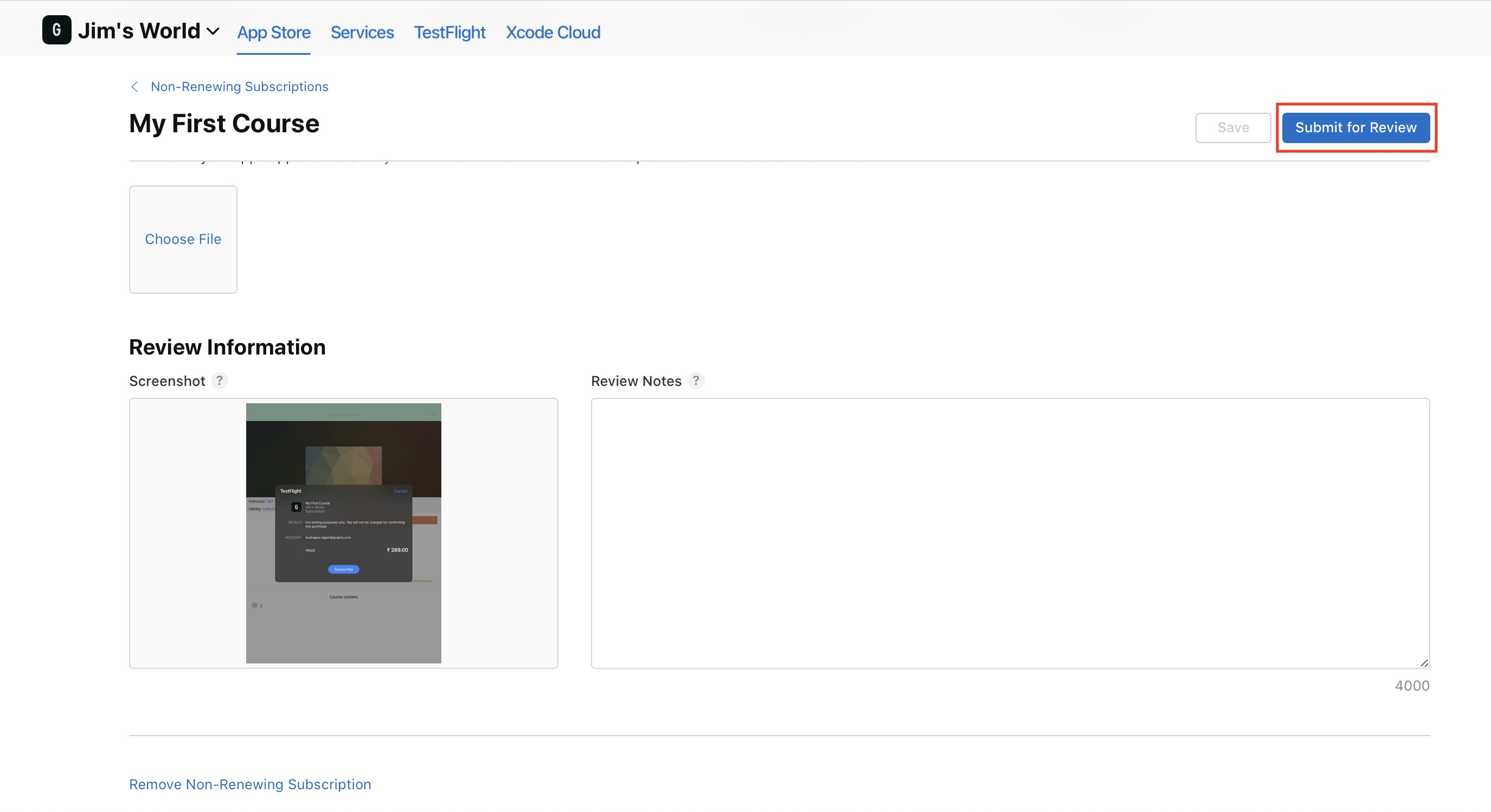Go to the TestFlight tab
This screenshot has width=1491, height=812.
pyautogui.click(x=449, y=33)
